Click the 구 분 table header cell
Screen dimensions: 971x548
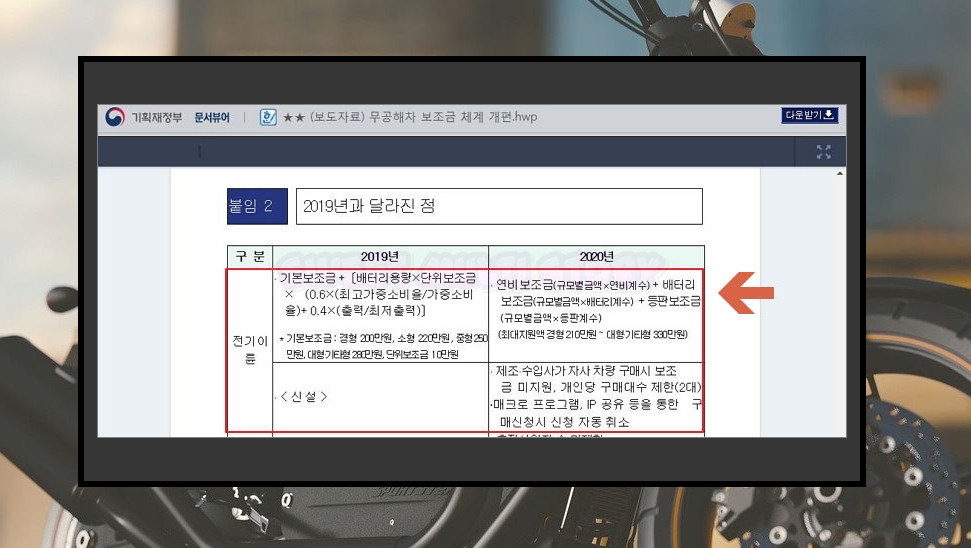tap(250, 256)
